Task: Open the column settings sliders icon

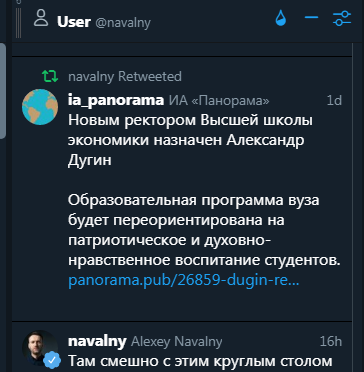Action: (342, 18)
